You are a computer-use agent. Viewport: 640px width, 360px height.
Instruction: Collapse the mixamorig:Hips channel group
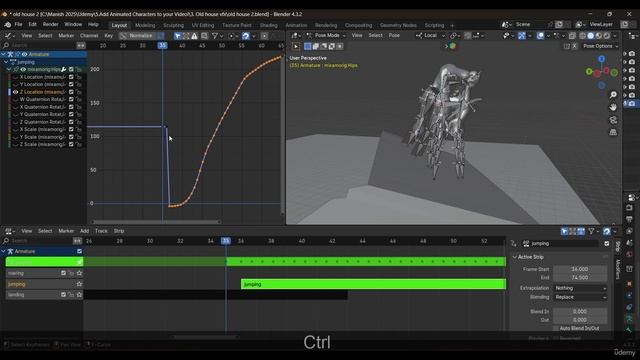9,69
